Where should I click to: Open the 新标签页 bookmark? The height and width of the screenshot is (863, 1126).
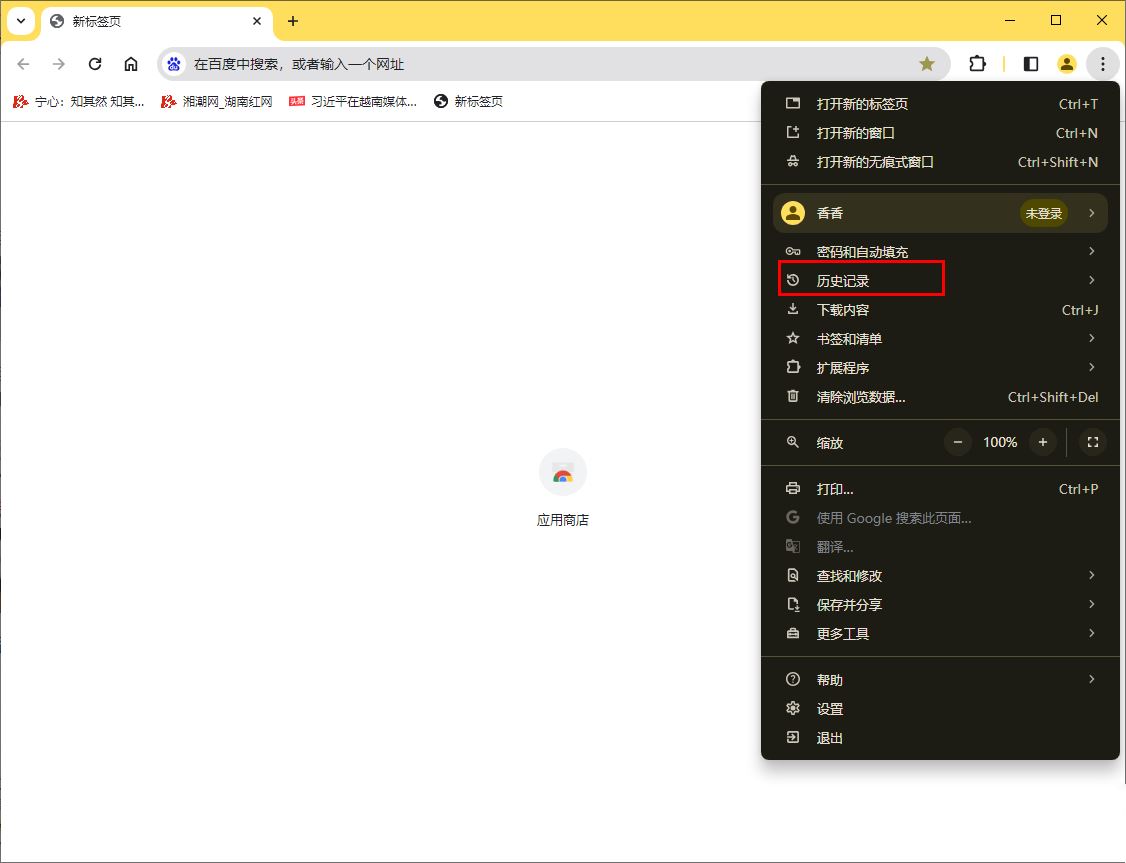(468, 101)
